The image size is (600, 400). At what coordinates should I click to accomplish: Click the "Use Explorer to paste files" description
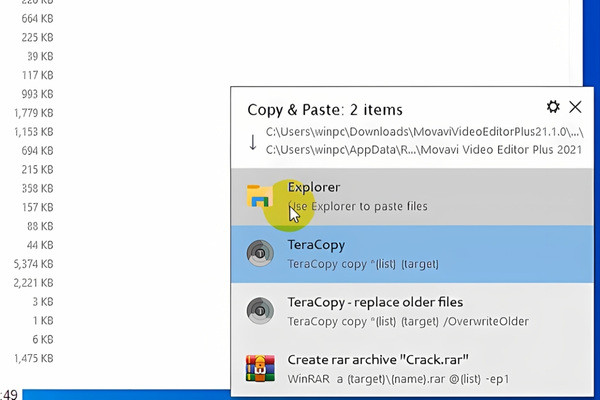357,207
